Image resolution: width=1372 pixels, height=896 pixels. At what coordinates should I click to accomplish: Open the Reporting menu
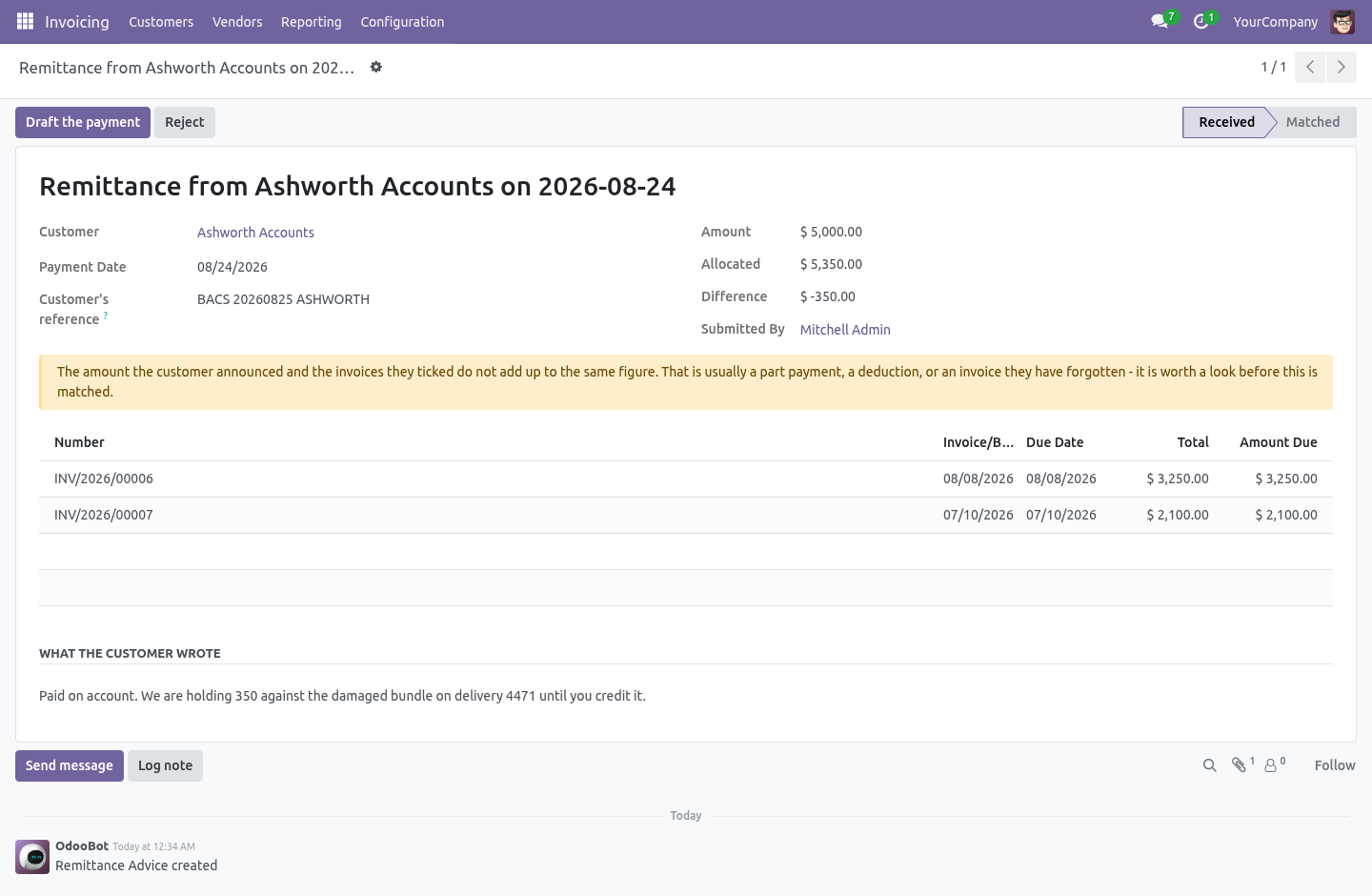point(312,21)
